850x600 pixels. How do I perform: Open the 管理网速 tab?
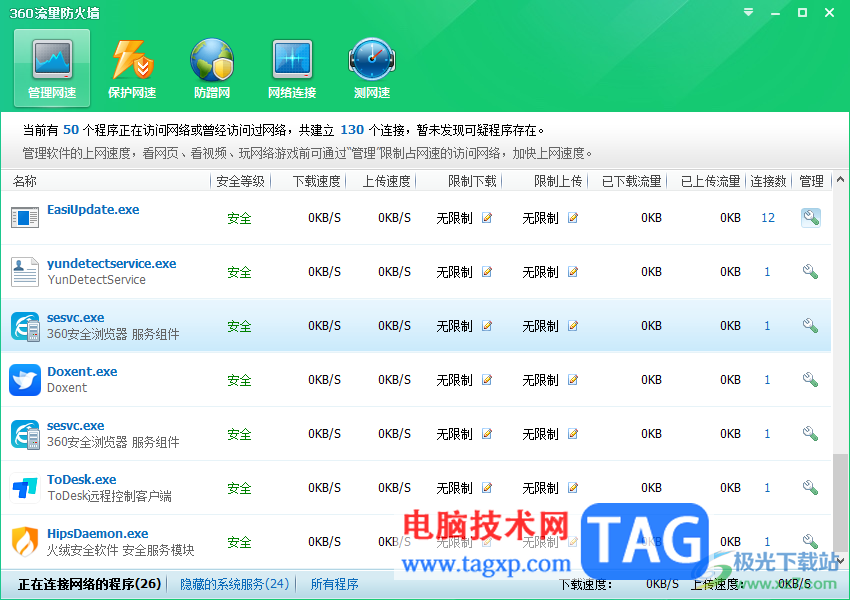[x=52, y=68]
